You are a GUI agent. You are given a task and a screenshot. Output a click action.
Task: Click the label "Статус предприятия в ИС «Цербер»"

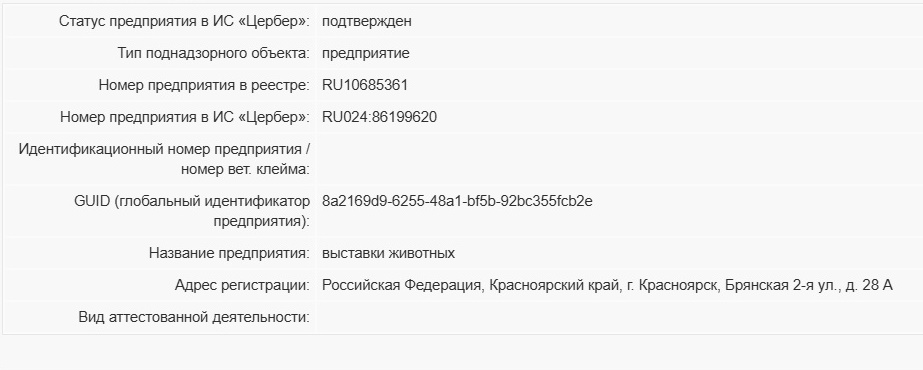pos(184,22)
